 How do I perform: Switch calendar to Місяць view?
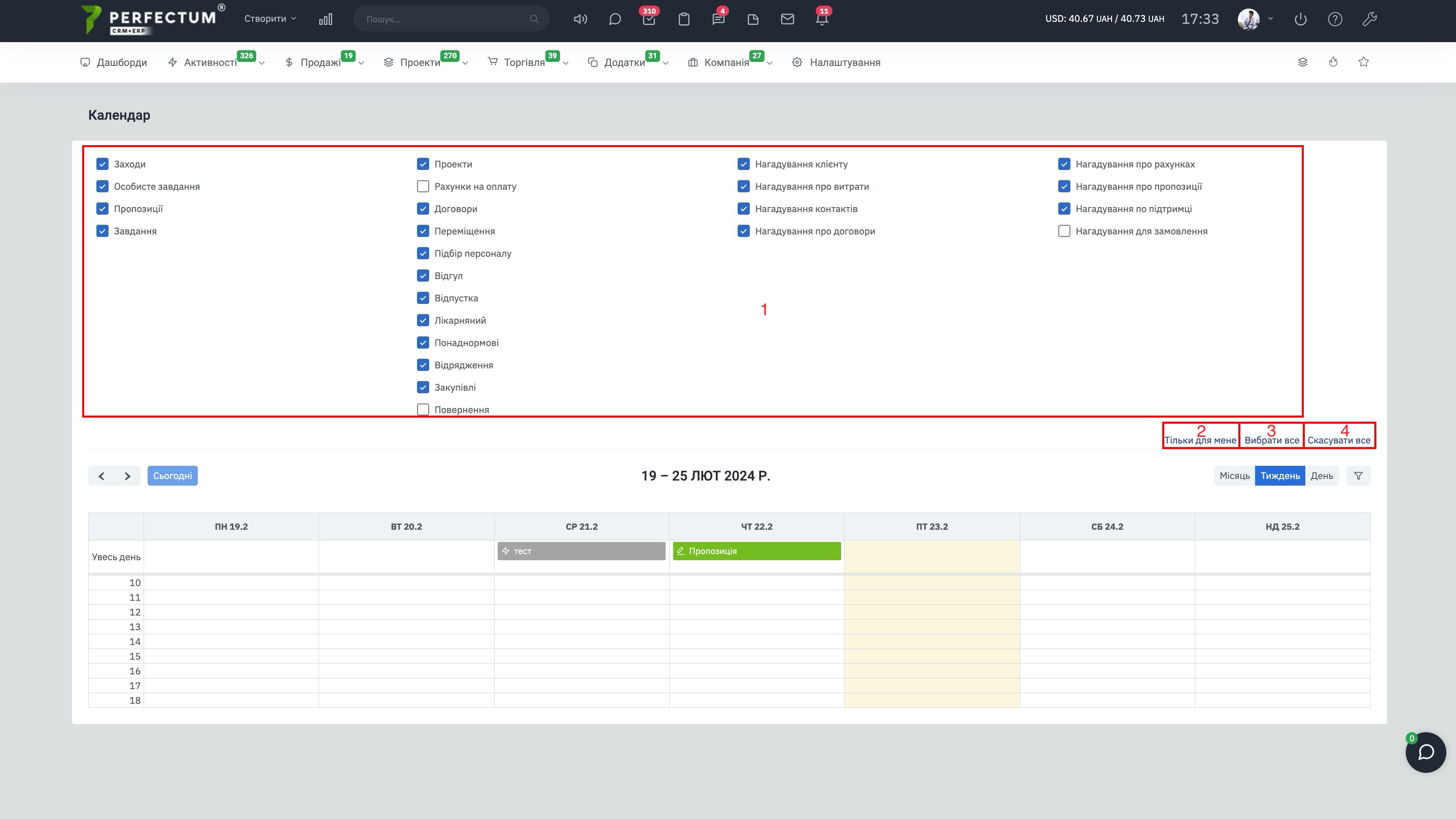1234,476
